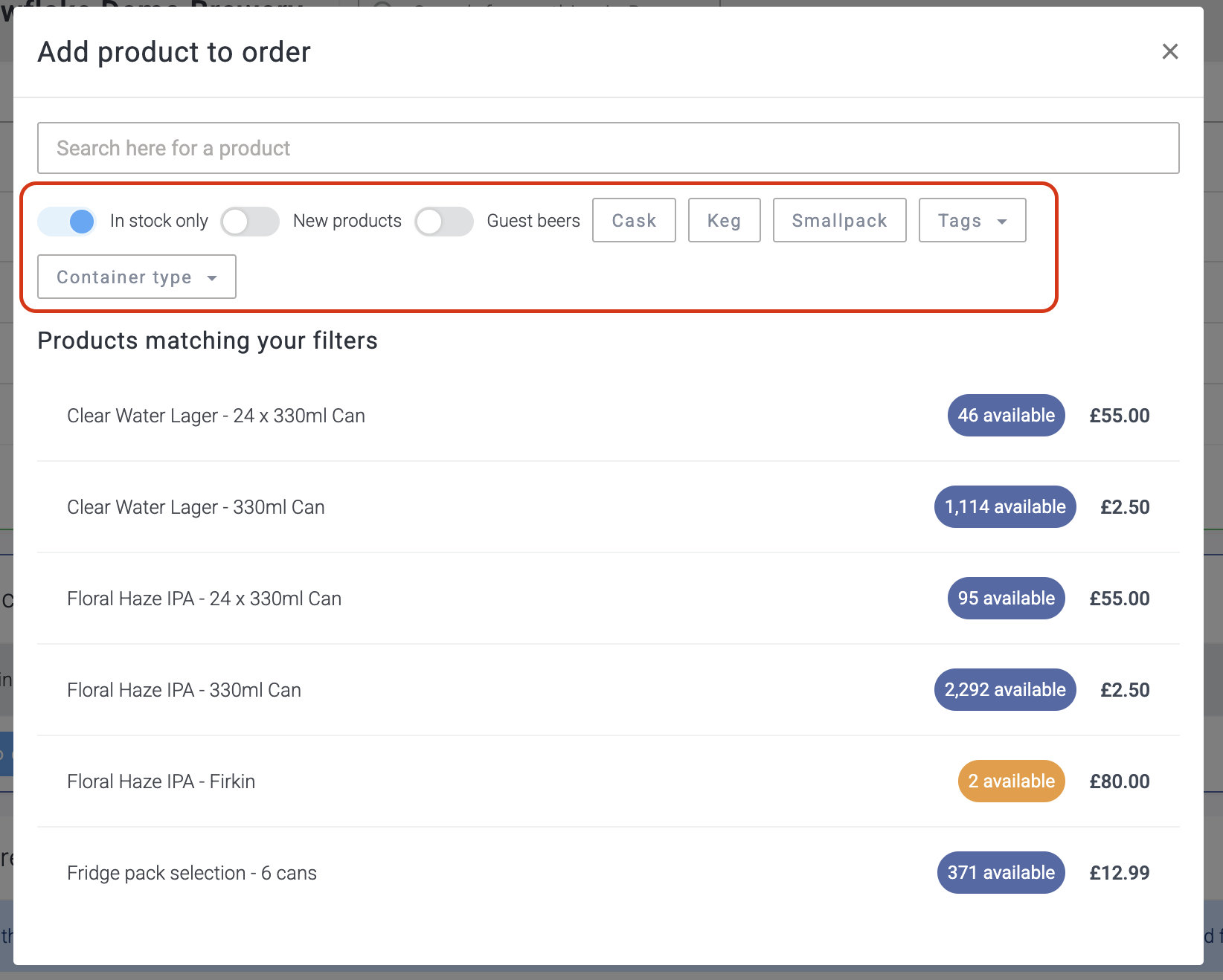
Task: Close the Add product to order dialog
Action: tap(1170, 51)
